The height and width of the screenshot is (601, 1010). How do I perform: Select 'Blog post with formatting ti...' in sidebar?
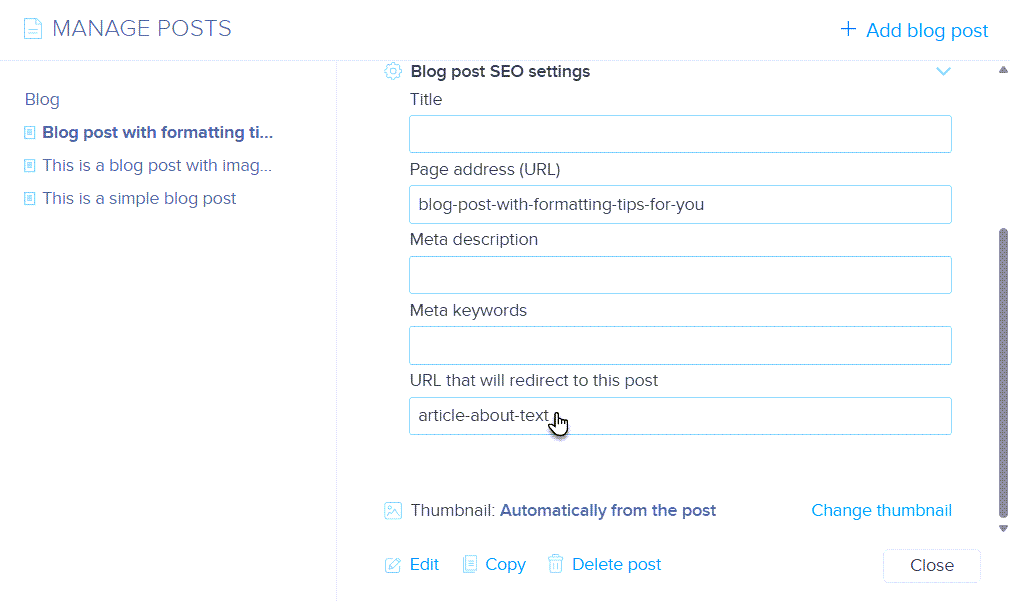tap(157, 132)
